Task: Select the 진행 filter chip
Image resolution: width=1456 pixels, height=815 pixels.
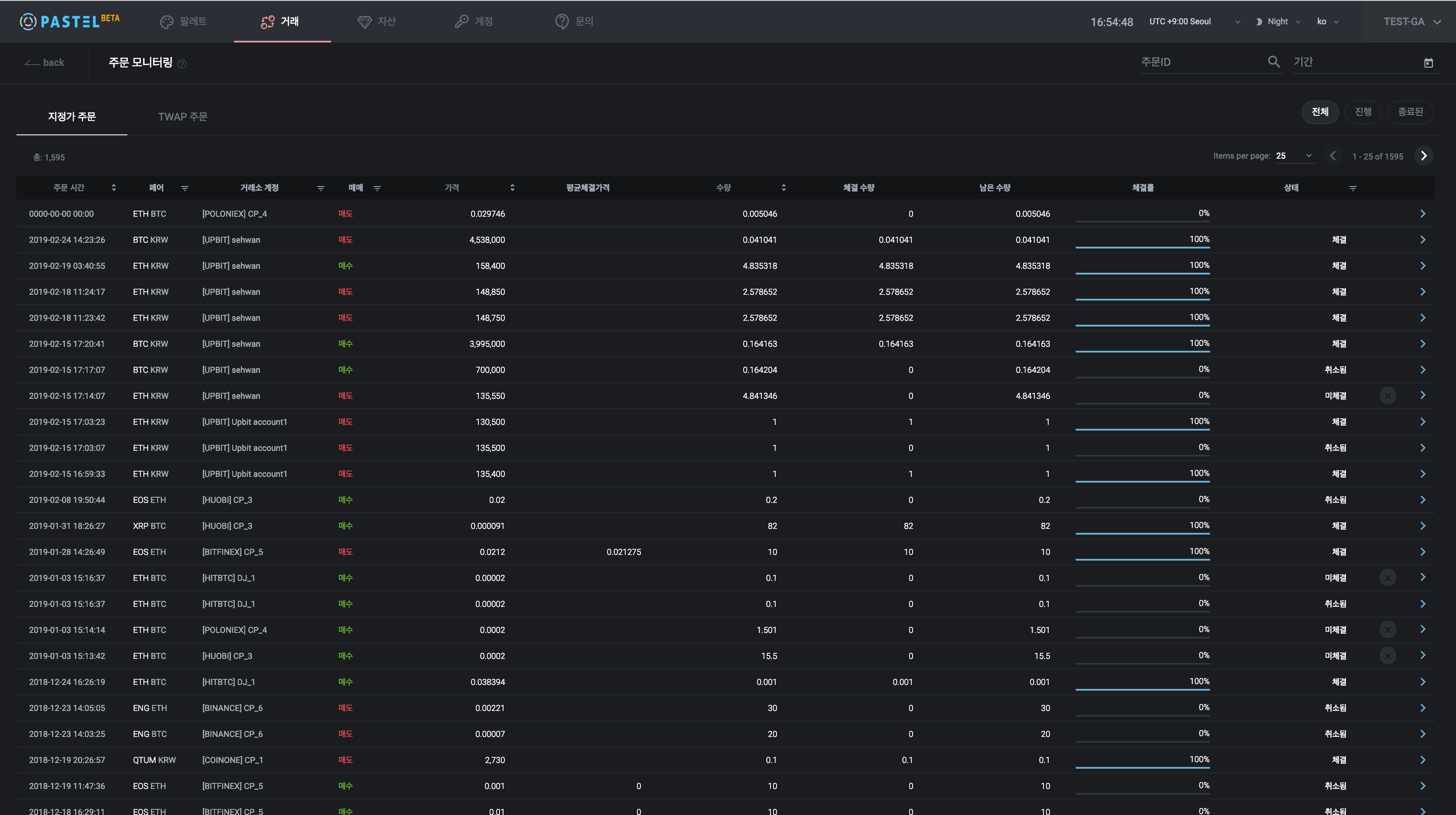Action: [1363, 112]
